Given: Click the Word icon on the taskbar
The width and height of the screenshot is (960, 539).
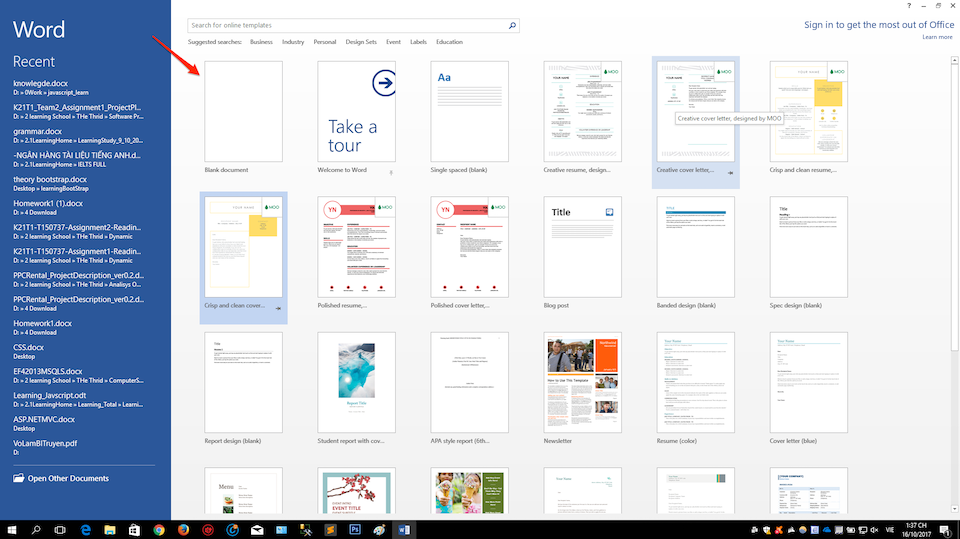Looking at the screenshot, I should tap(403, 530).
